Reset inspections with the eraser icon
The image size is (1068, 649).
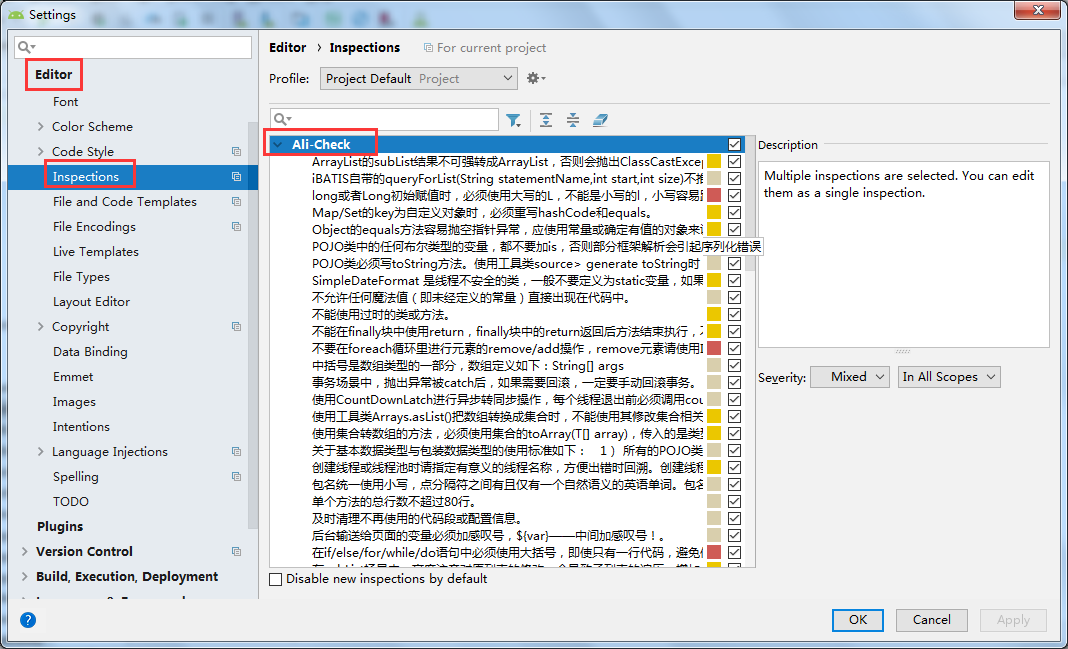[x=599, y=119]
